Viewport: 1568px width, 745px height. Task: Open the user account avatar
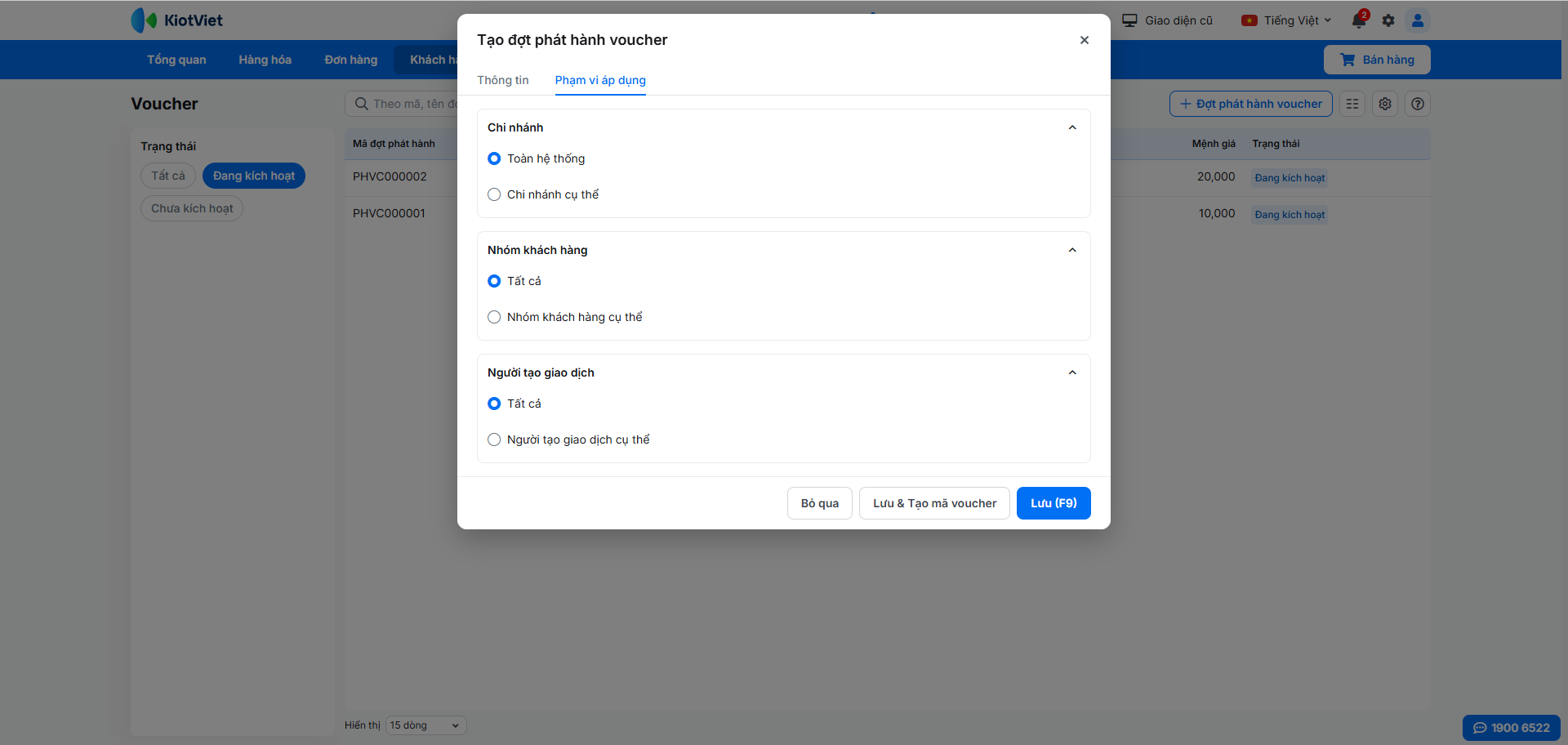pyautogui.click(x=1418, y=20)
